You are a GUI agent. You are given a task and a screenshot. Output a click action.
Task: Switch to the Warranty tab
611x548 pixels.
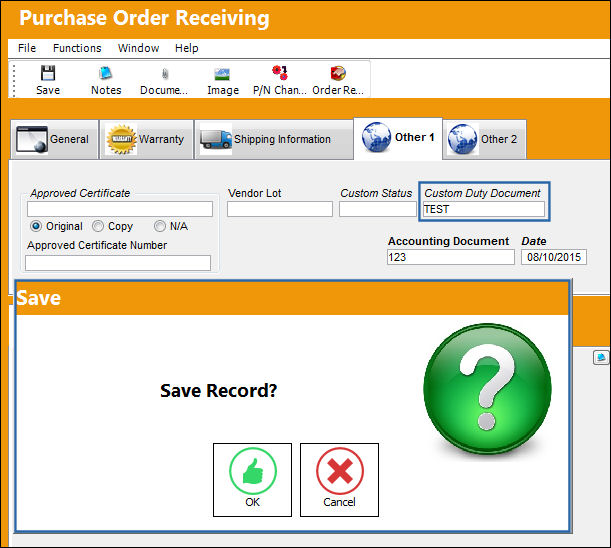coord(147,139)
